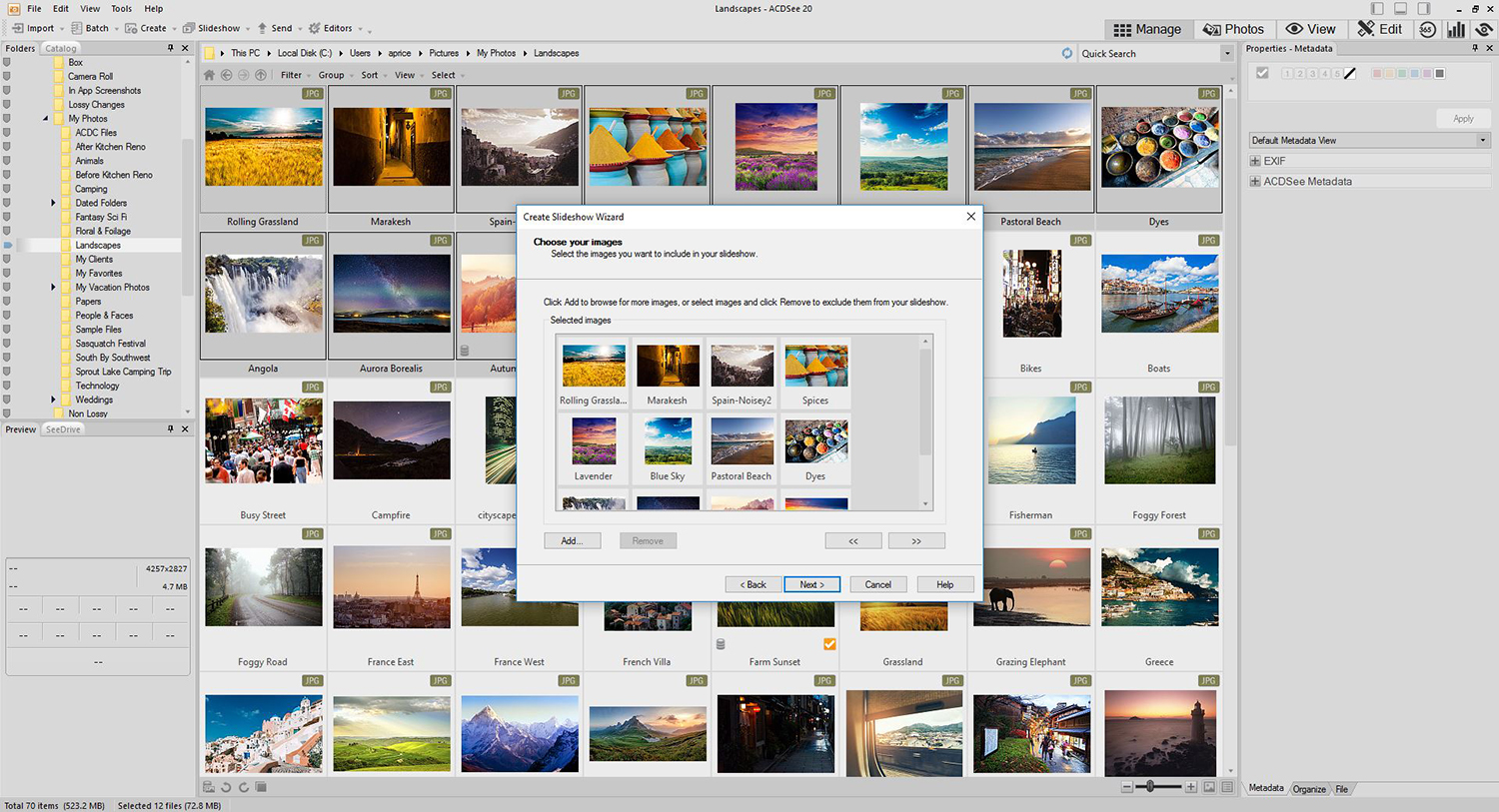This screenshot has height=812, width=1499.
Task: Open the SeeDrive eye icon at top right
Action: [1484, 29]
